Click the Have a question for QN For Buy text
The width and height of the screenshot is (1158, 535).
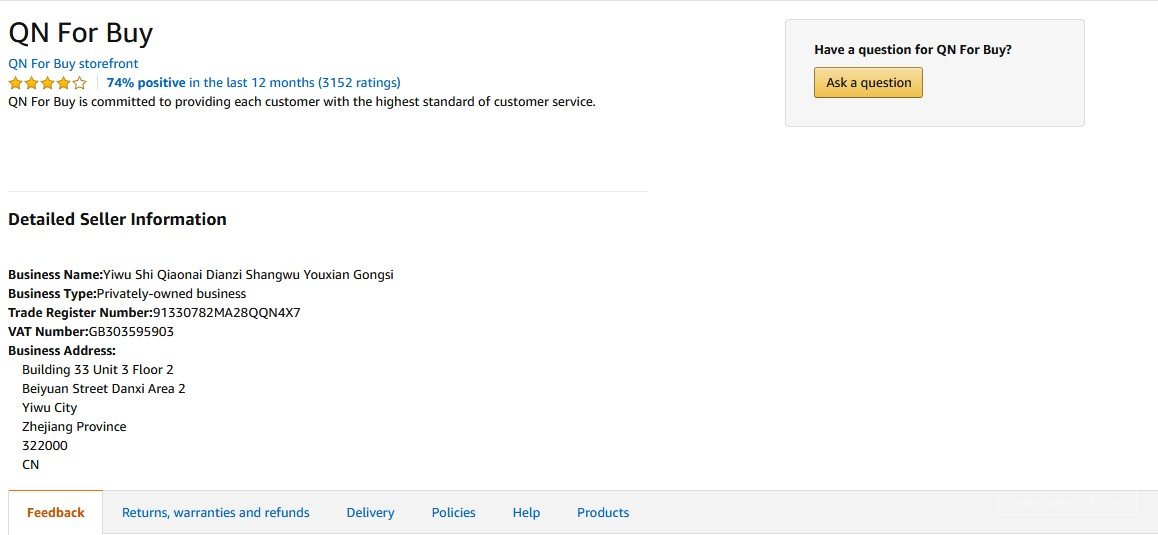[x=919, y=50]
